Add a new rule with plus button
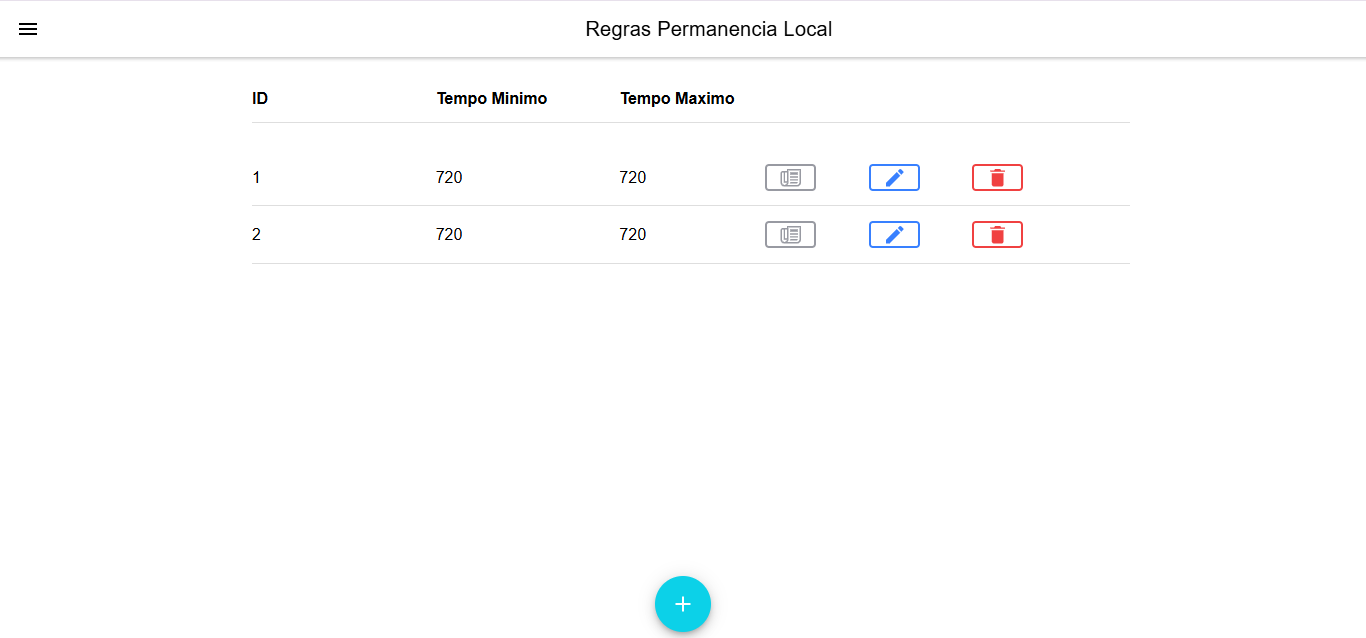Image resolution: width=1366 pixels, height=638 pixels. (683, 604)
